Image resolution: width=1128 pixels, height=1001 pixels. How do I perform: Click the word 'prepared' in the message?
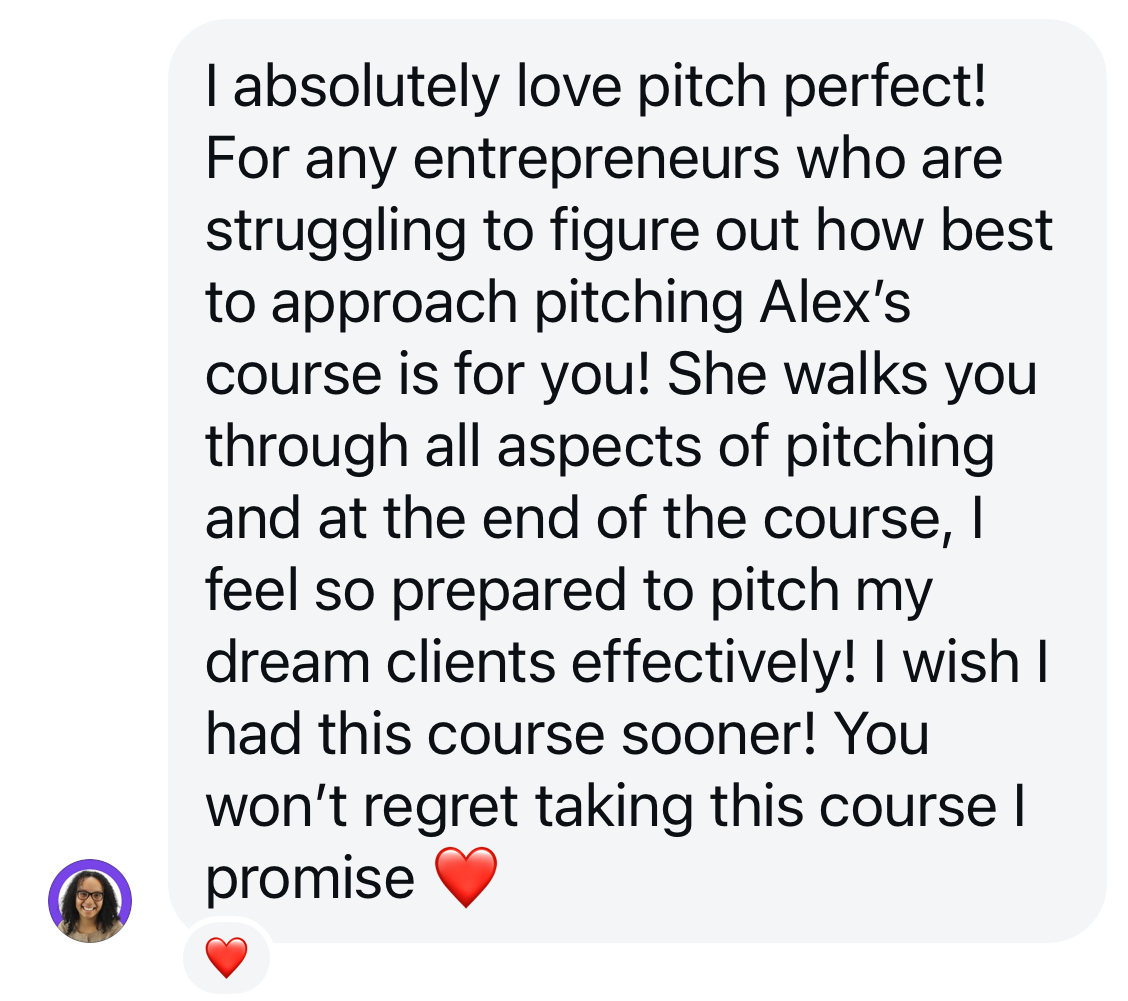509,593
